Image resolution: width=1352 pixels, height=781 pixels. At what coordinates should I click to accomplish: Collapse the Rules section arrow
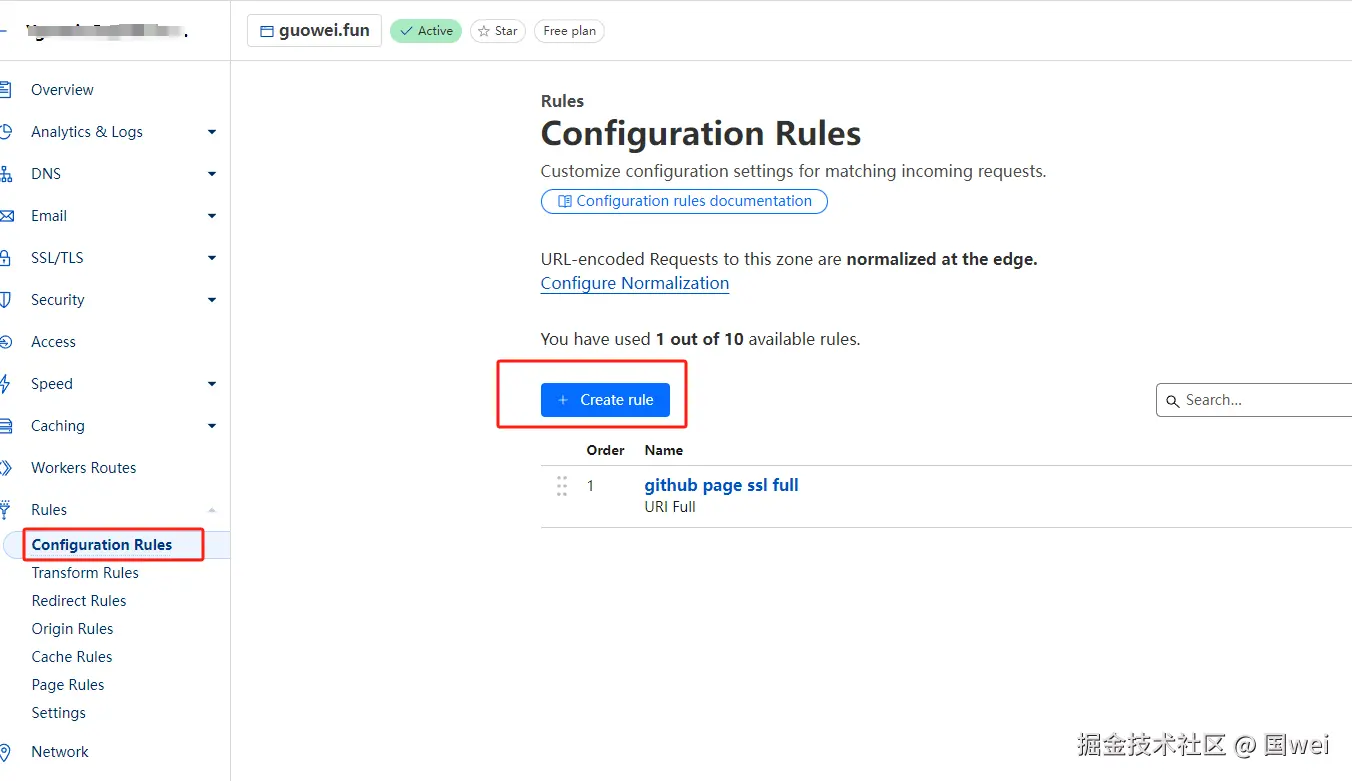point(211,510)
